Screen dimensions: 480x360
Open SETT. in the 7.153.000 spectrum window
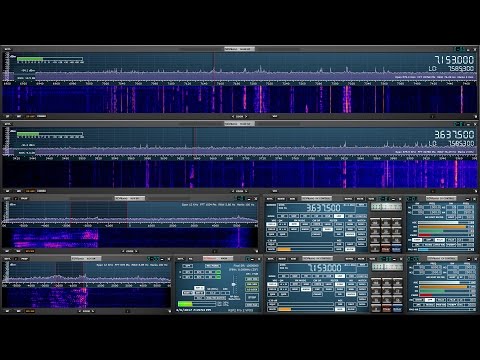click(7, 49)
